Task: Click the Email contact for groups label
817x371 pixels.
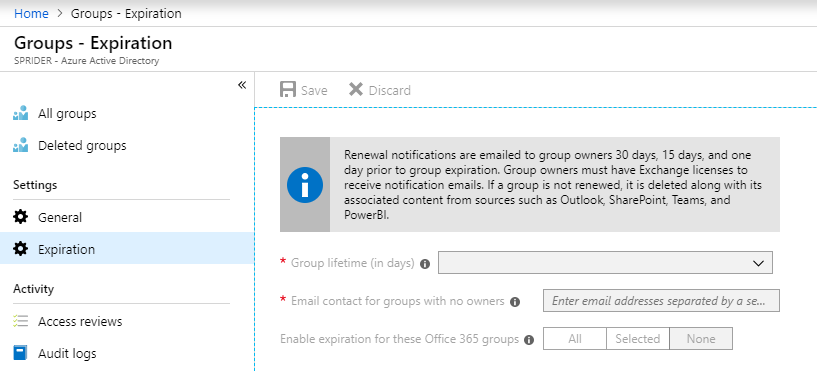Action: (398, 301)
